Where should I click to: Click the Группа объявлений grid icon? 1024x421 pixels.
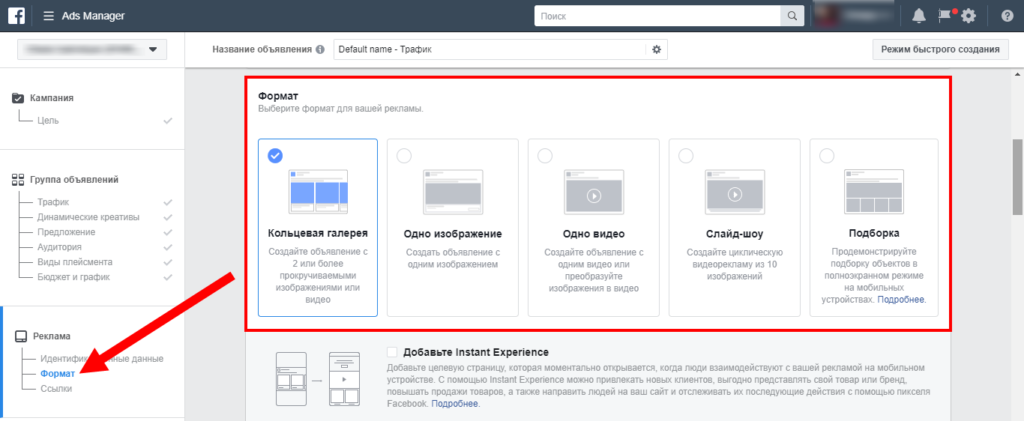point(18,179)
